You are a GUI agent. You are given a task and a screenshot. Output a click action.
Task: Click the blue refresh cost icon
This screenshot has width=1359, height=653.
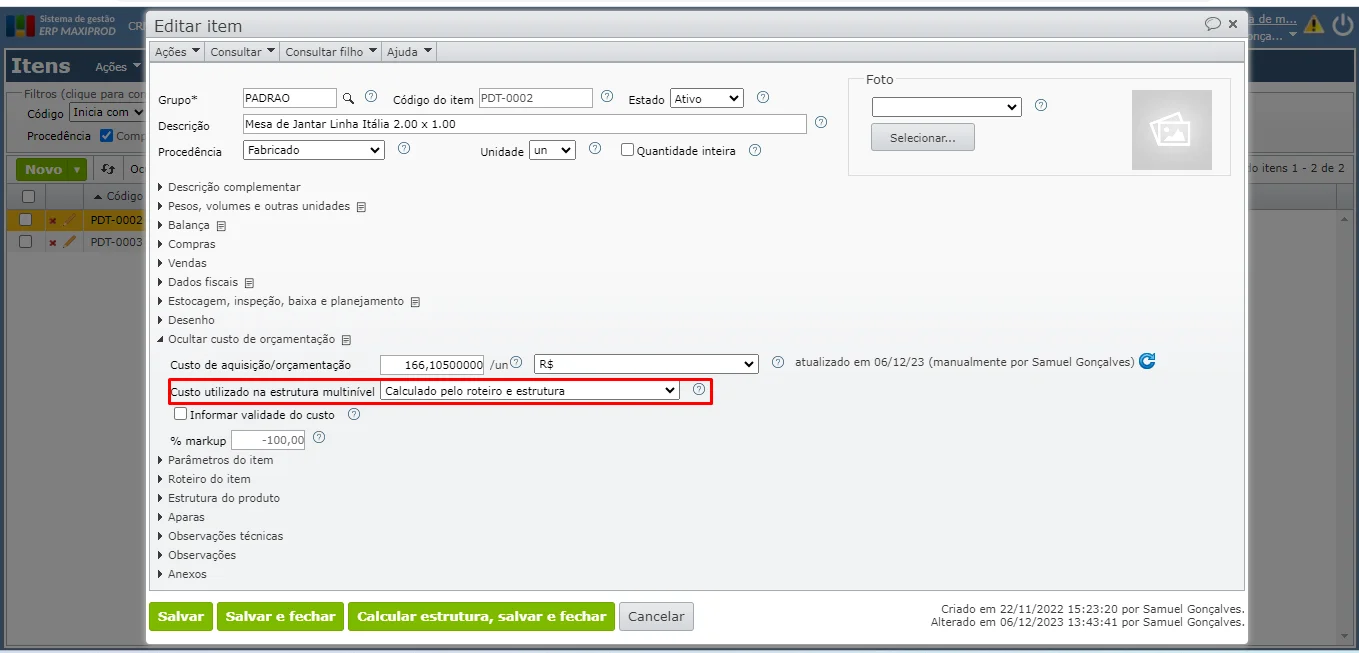point(1147,361)
